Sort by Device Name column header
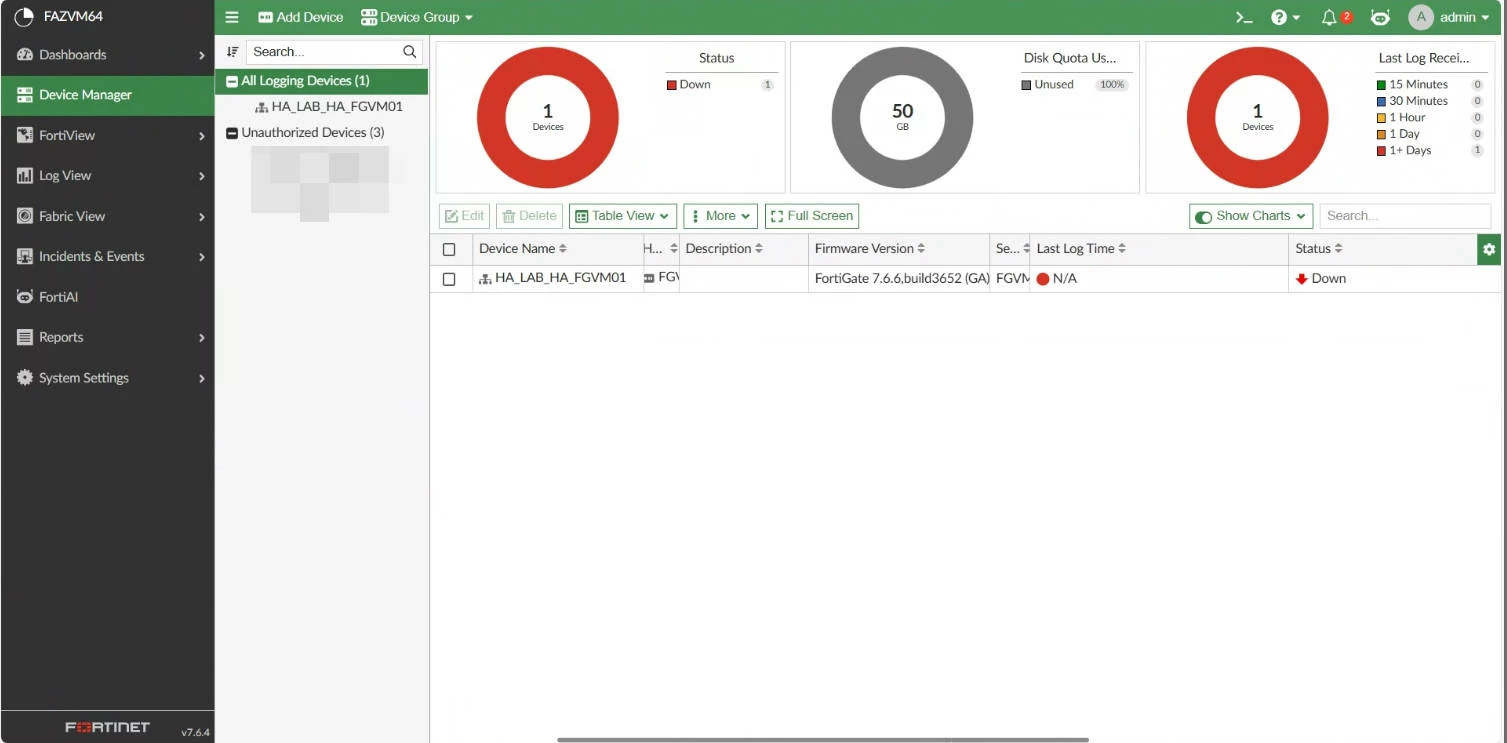This screenshot has height=743, width=1507. (x=558, y=249)
